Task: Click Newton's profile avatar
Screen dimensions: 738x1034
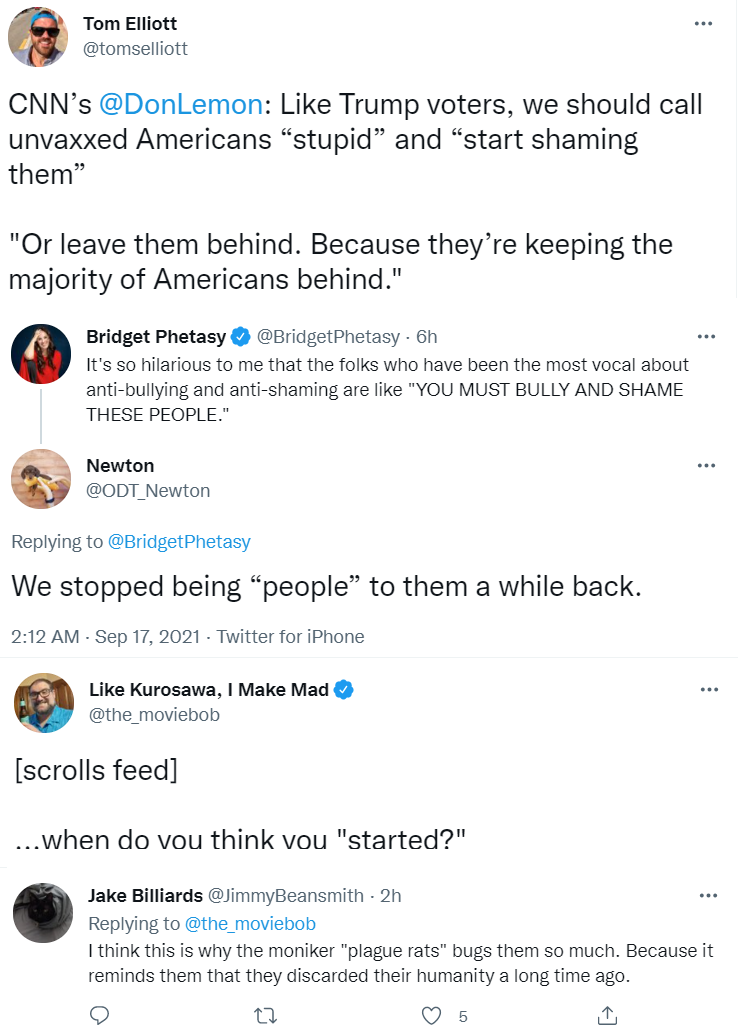Action: click(41, 478)
